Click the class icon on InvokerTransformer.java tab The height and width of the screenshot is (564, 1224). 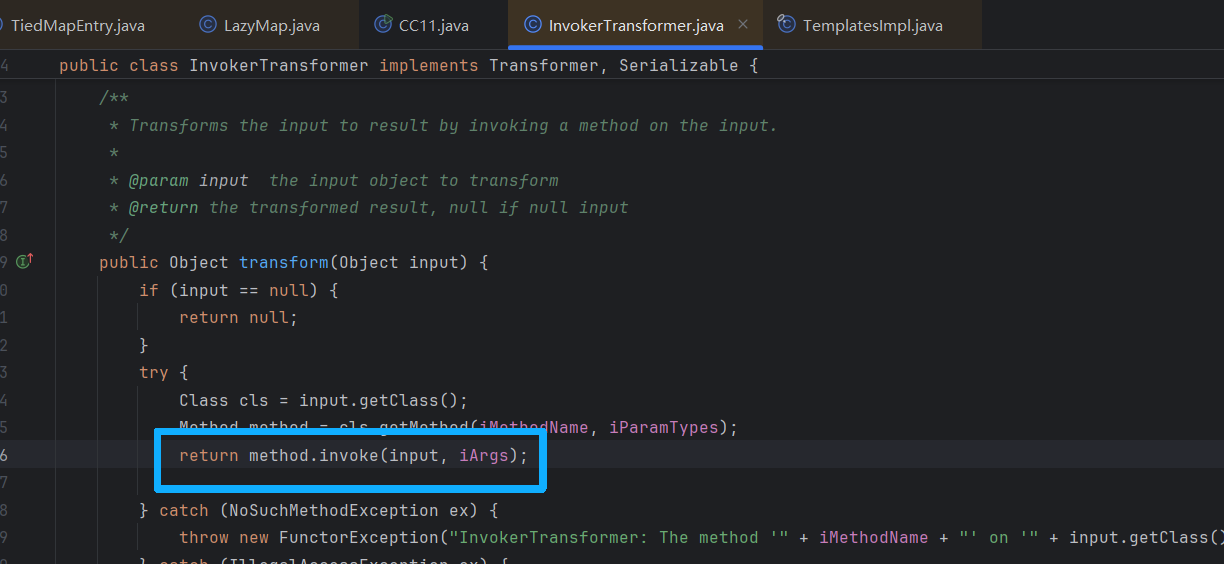[533, 25]
